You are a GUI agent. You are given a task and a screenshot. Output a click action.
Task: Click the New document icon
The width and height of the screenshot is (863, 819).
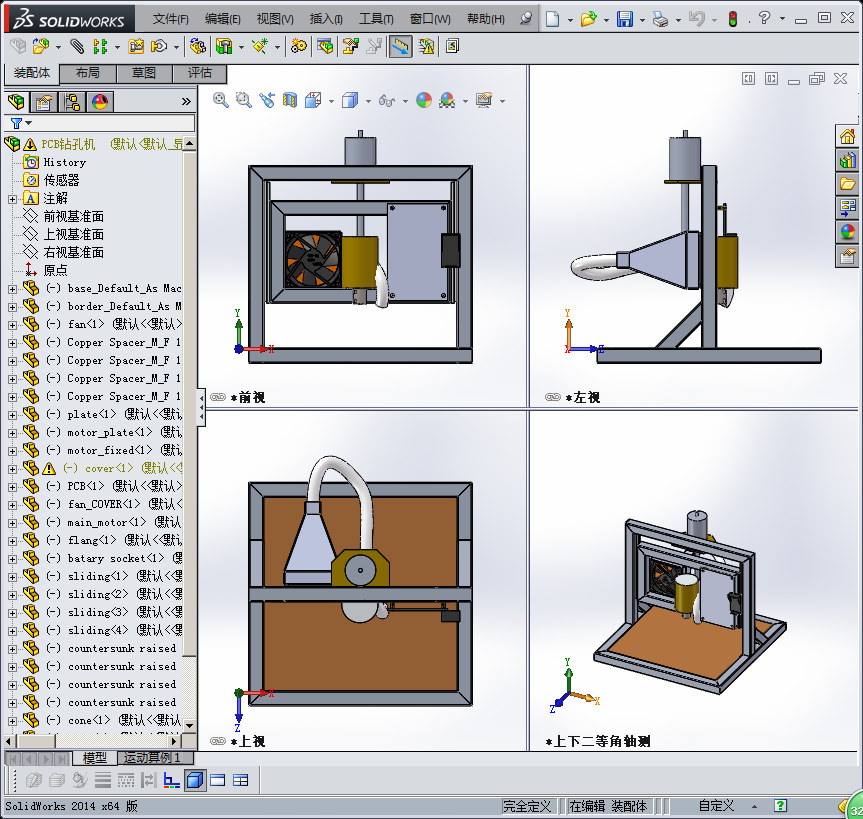(x=552, y=19)
